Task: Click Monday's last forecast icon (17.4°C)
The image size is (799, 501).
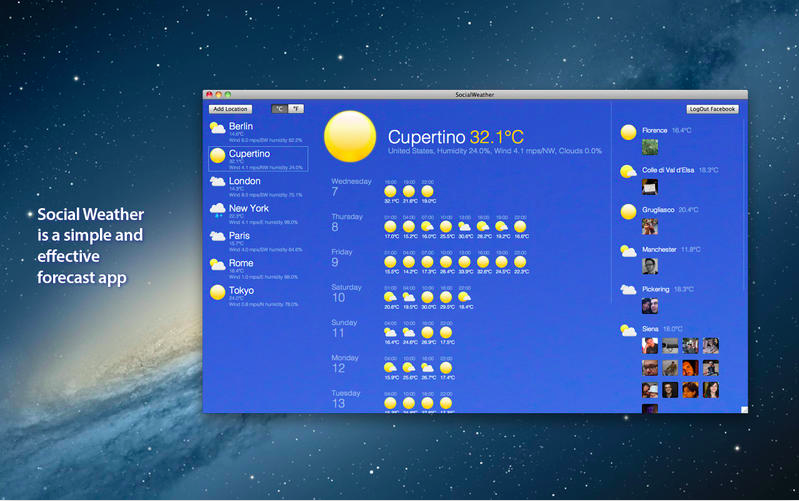Action: (x=446, y=367)
